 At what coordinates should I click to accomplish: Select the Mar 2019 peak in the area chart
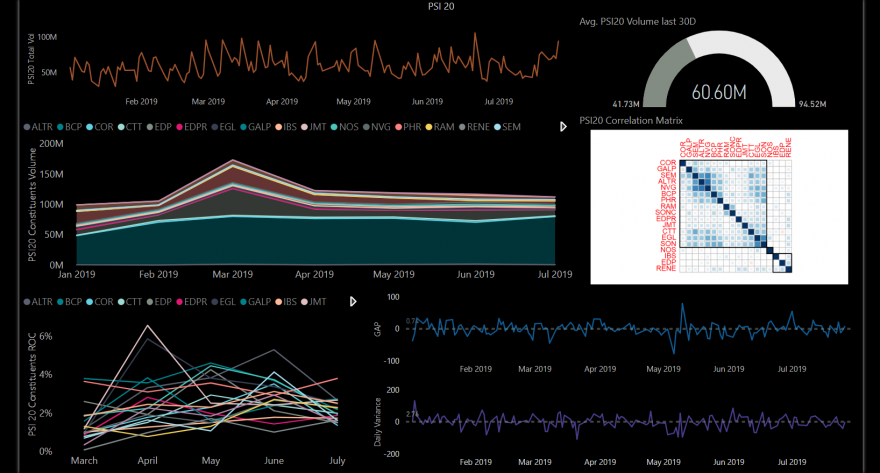coord(233,160)
